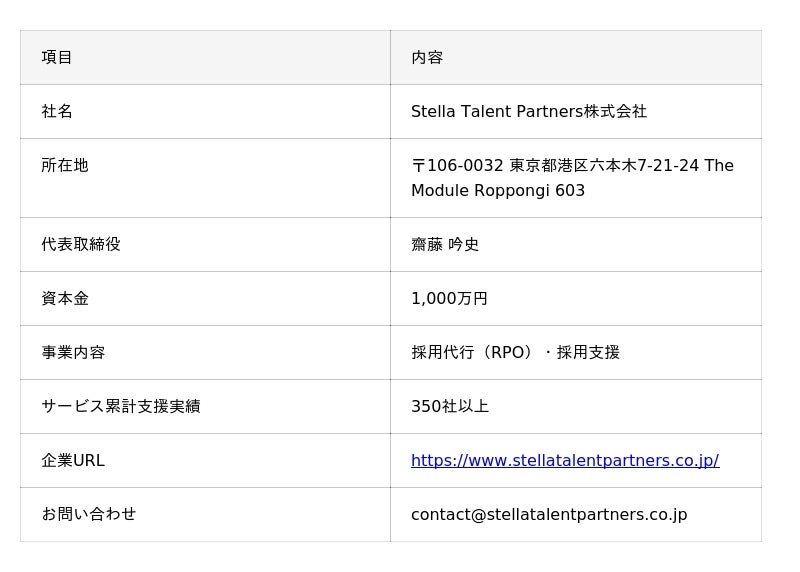This screenshot has width=800, height=572.
Task: Select the サービス累計支援実績 label cell
Action: 121,406
